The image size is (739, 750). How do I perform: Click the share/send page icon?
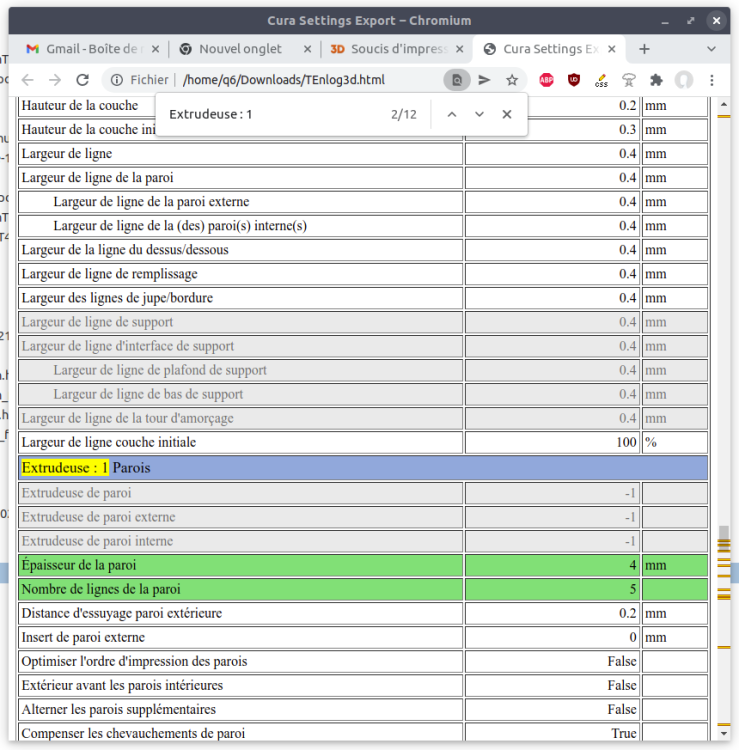(485, 80)
